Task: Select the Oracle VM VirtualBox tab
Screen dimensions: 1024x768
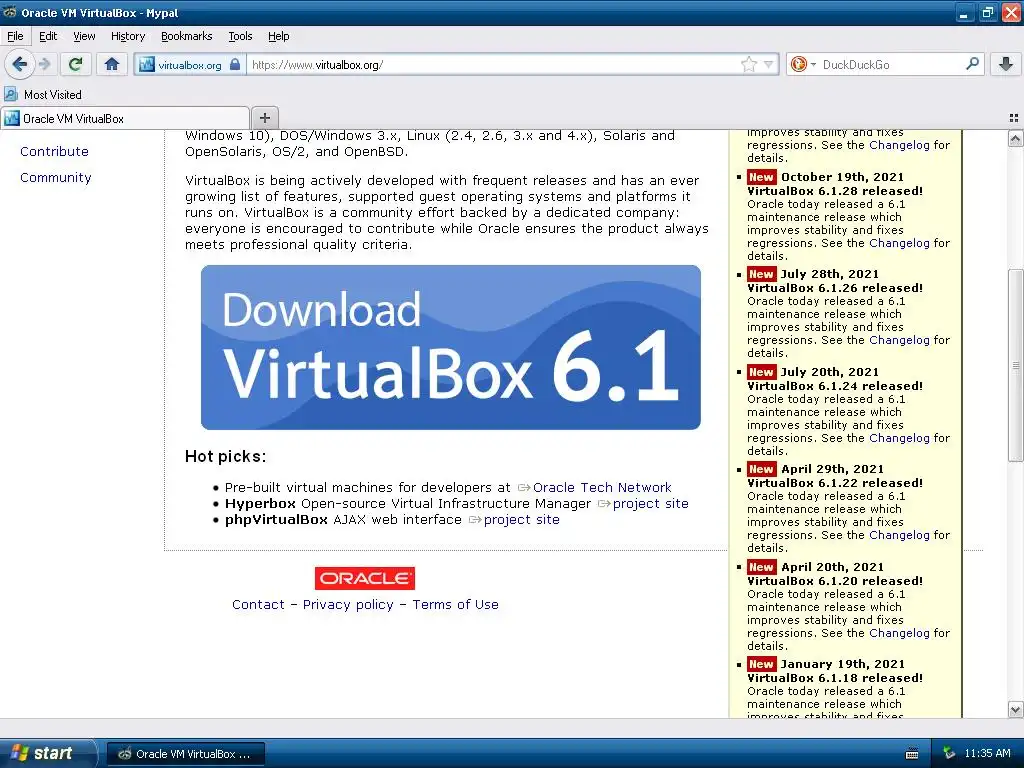Action: [125, 118]
